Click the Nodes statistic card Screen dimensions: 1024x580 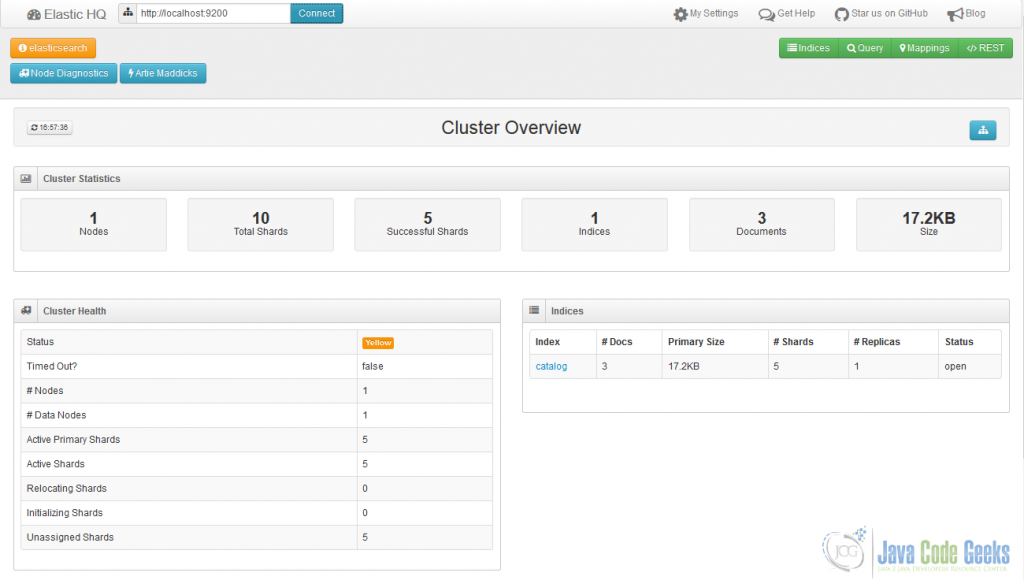[x=93, y=224]
